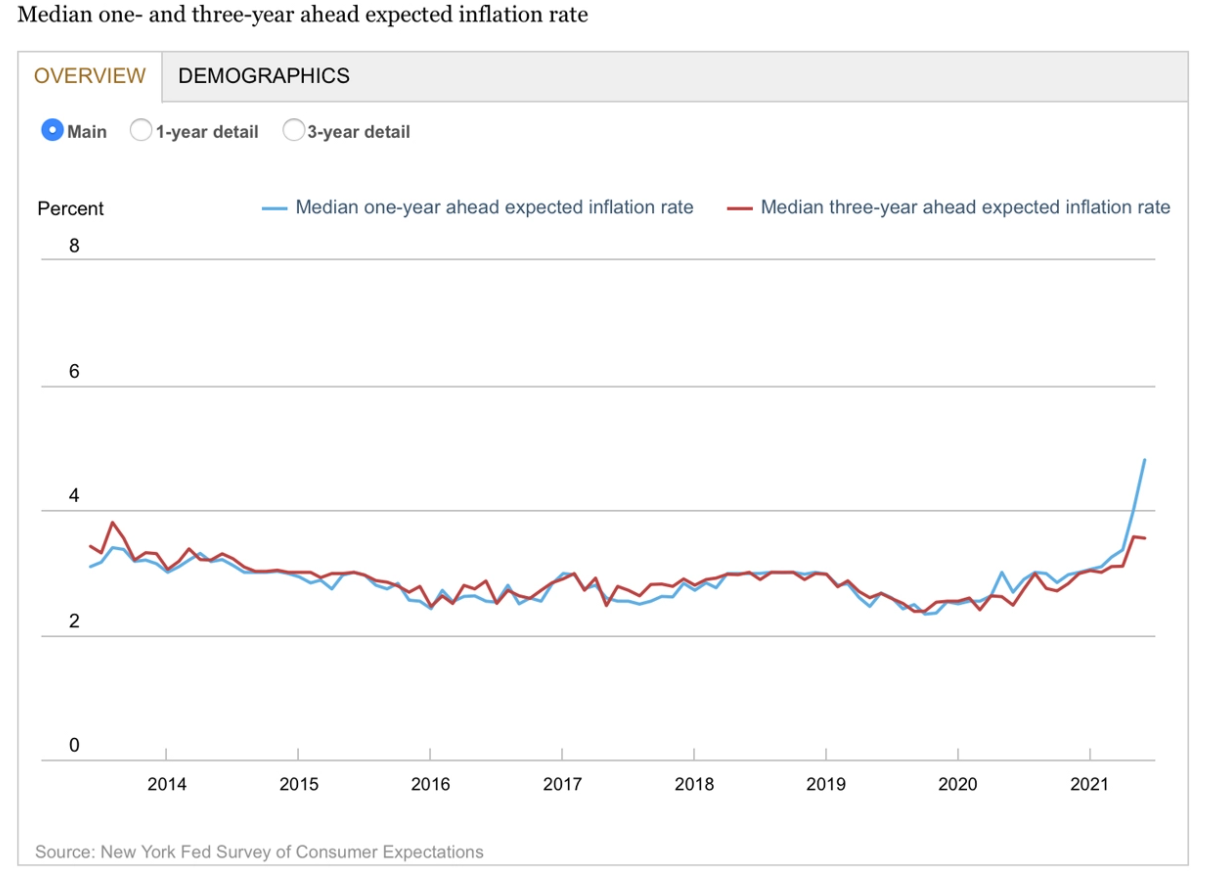This screenshot has width=1214, height=871.
Task: Click the 2016 x-axis label
Action: pos(430,785)
